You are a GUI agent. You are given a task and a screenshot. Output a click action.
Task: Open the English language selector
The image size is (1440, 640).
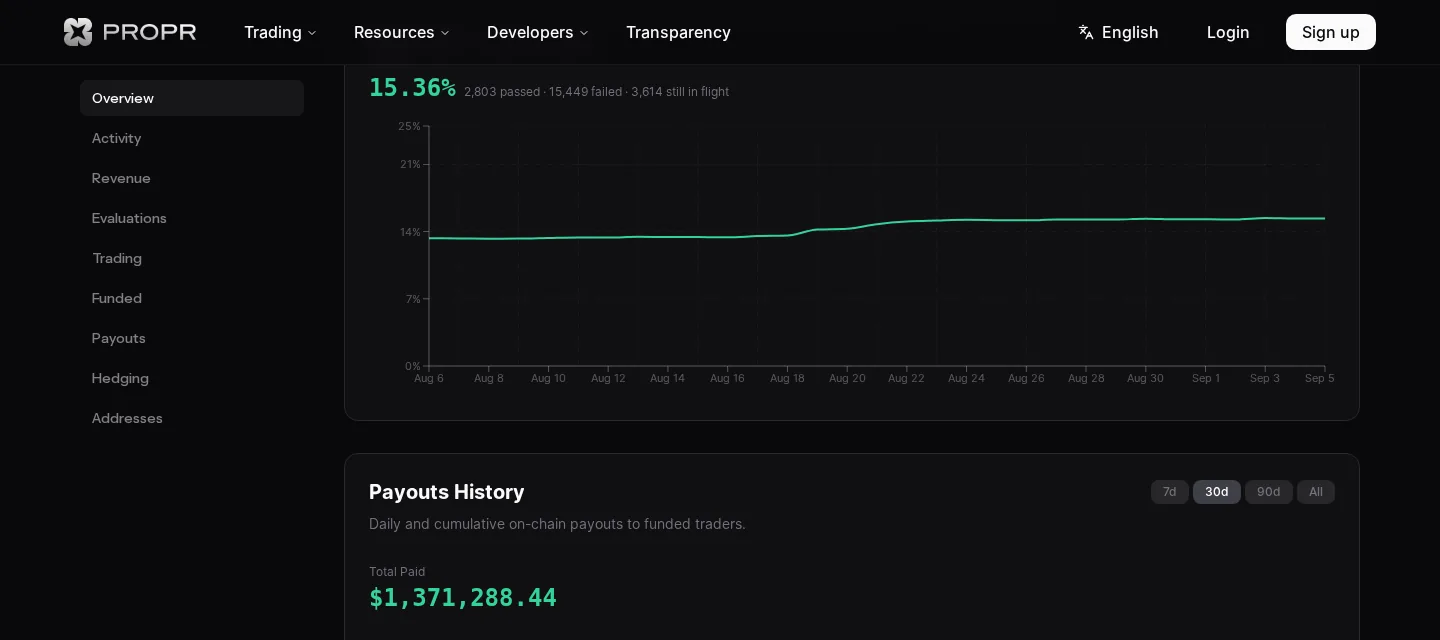[1118, 32]
